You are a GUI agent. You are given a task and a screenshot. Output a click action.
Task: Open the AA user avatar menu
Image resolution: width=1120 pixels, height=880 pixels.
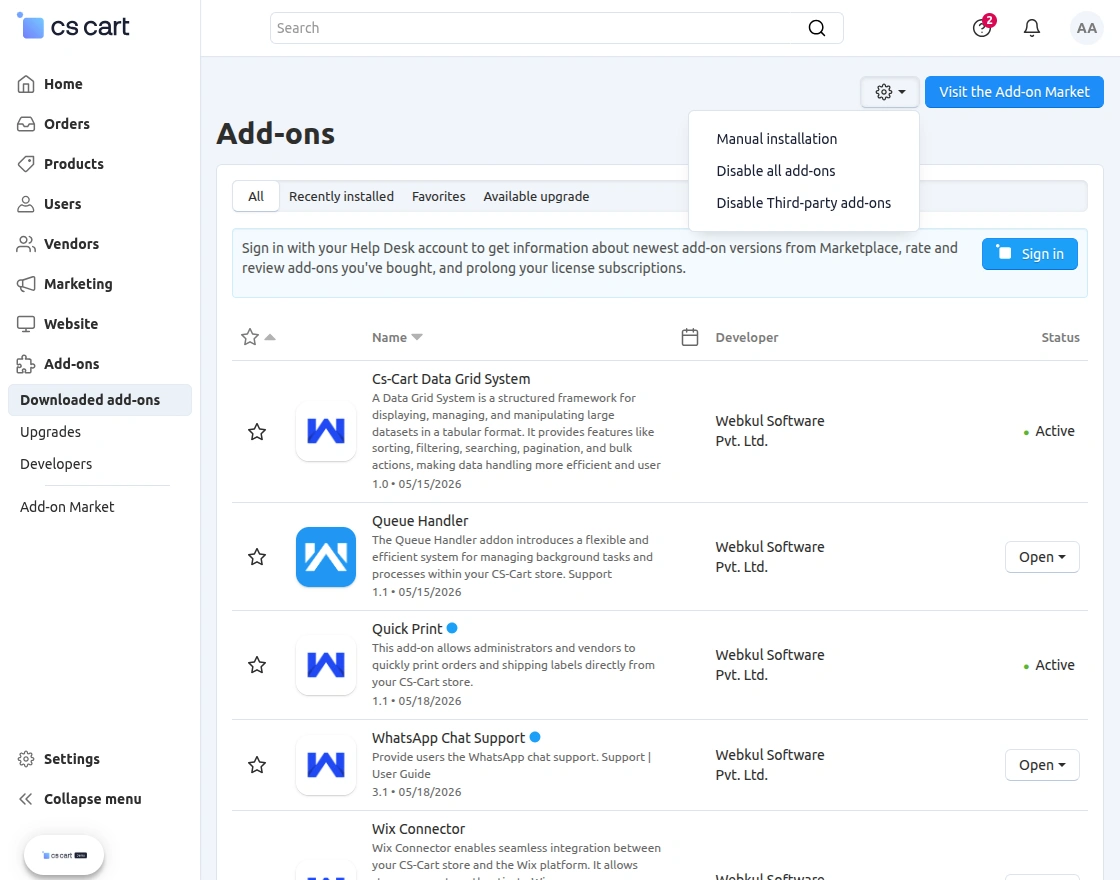coord(1086,28)
